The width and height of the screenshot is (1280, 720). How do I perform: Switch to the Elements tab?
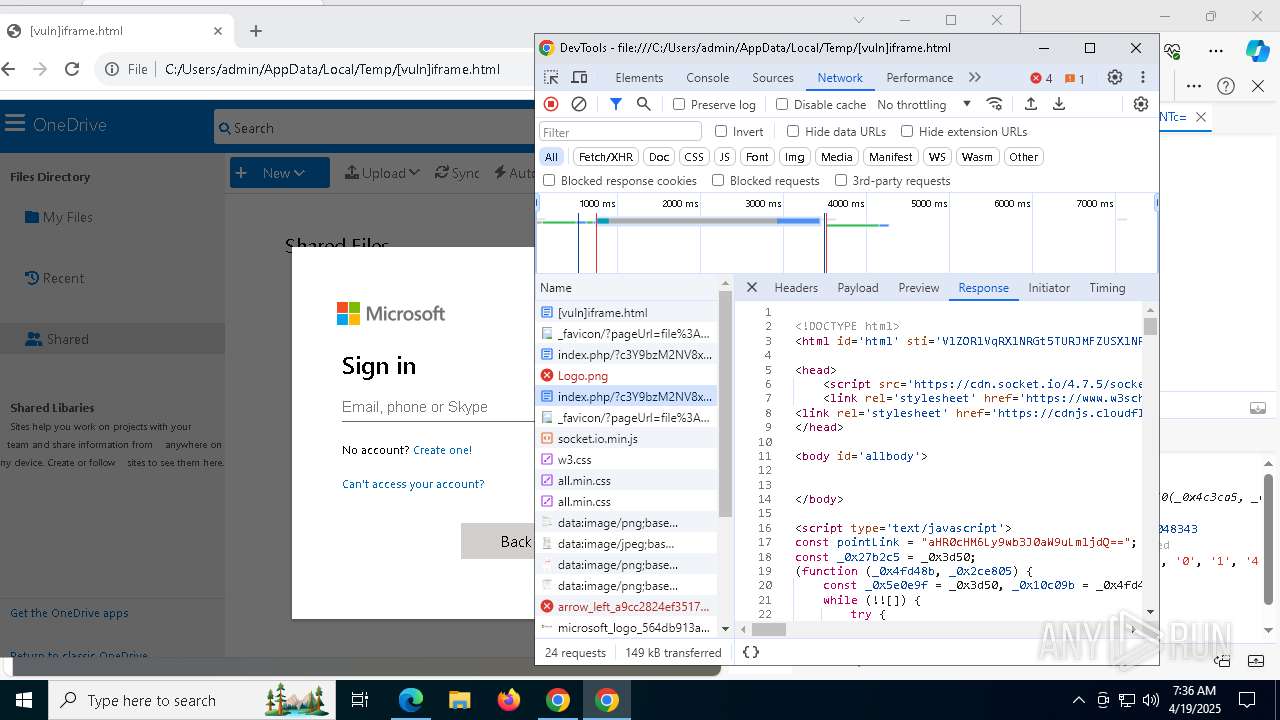point(639,77)
